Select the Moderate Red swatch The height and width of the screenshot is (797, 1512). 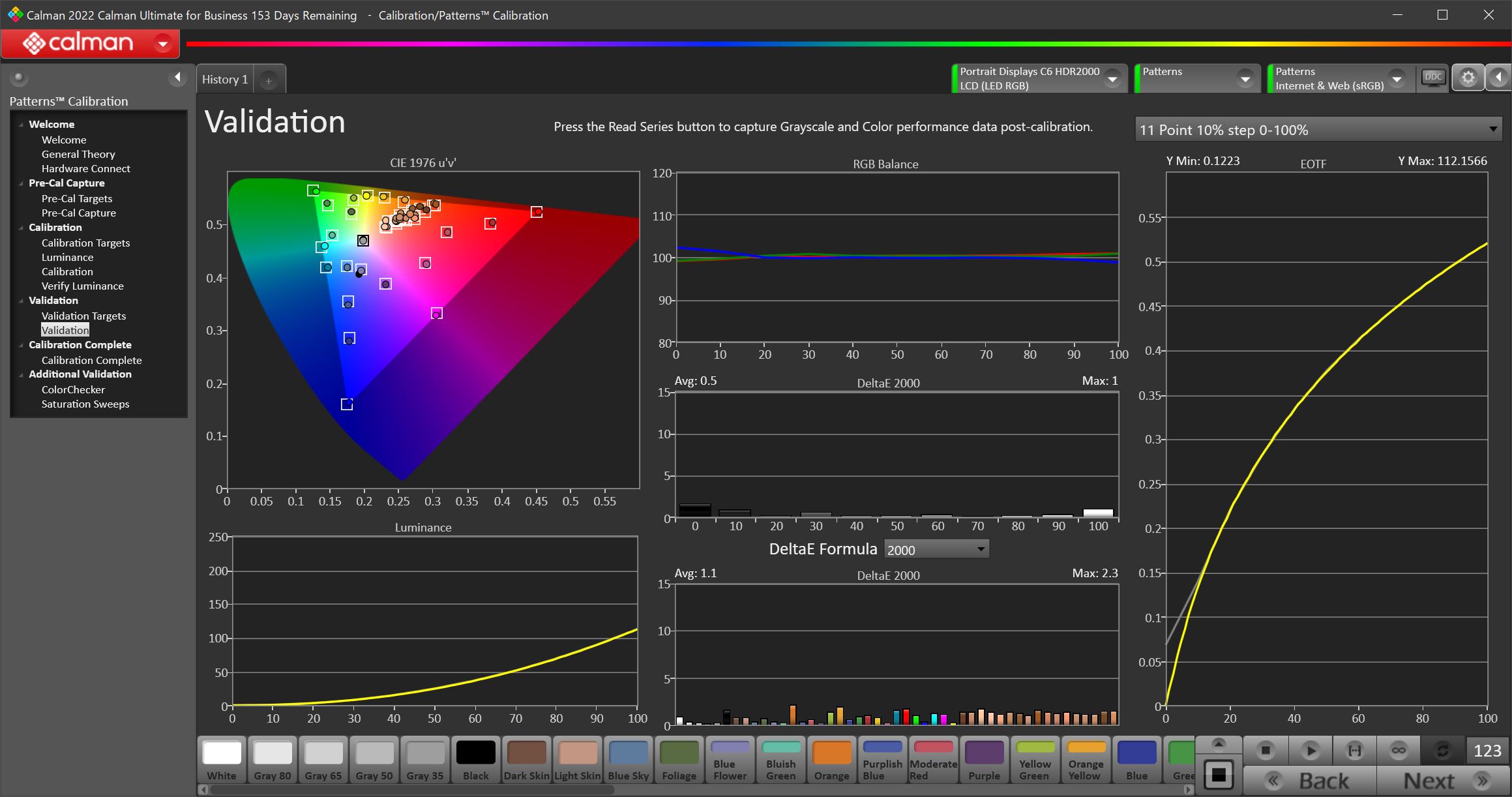[x=934, y=760]
